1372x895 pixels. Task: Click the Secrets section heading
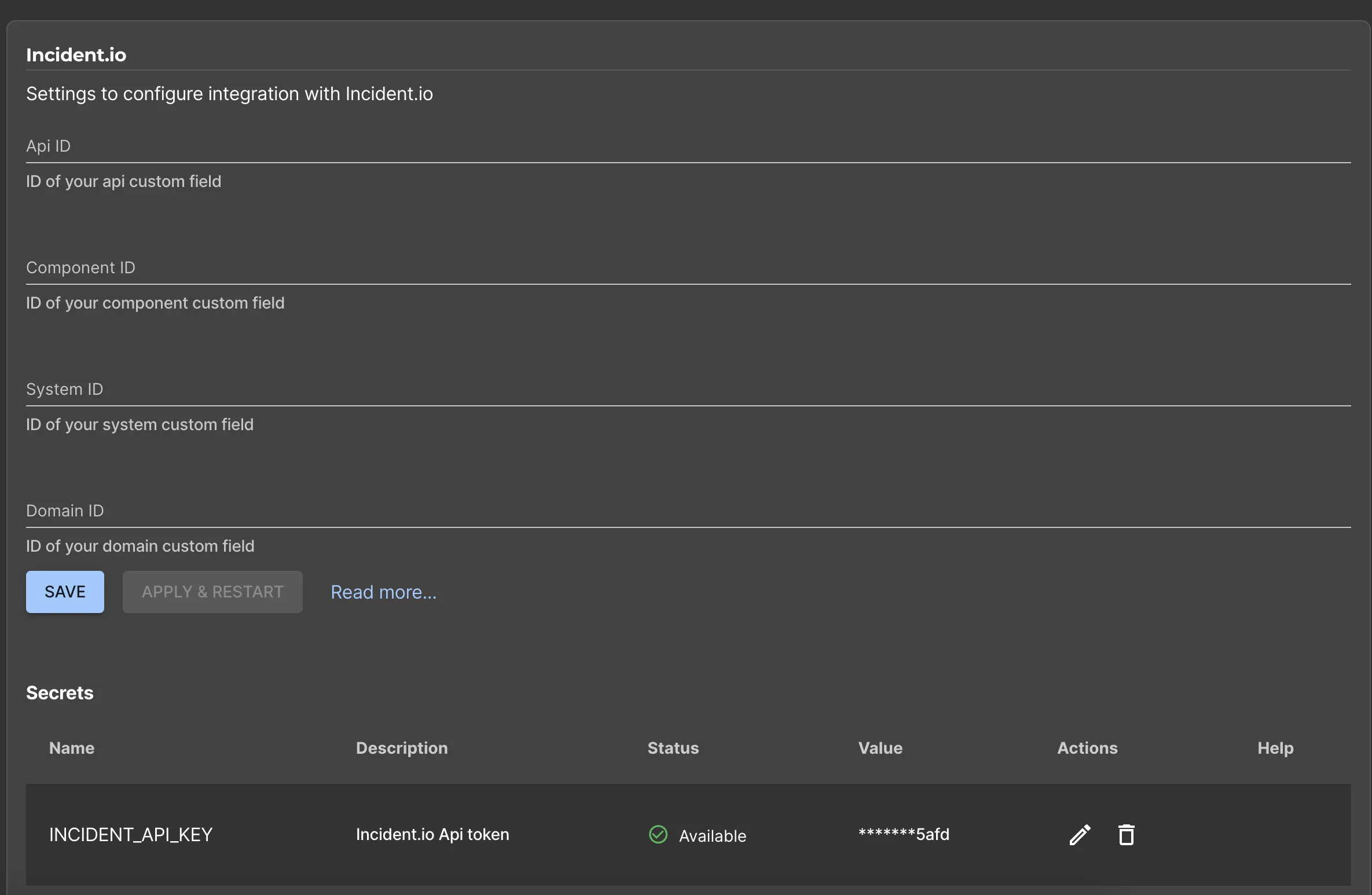(x=59, y=692)
